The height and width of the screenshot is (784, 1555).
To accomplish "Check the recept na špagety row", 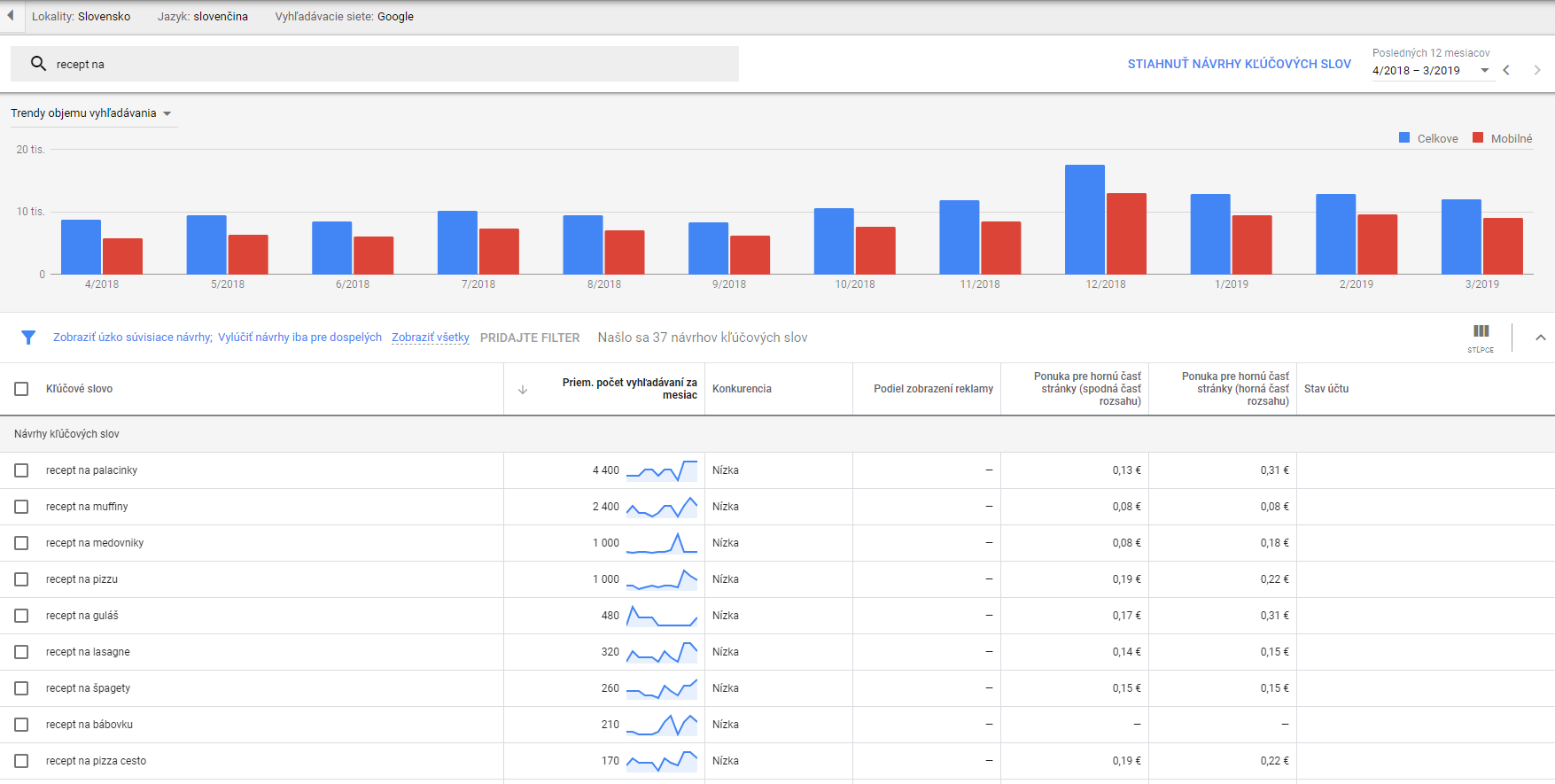I will pos(21,688).
